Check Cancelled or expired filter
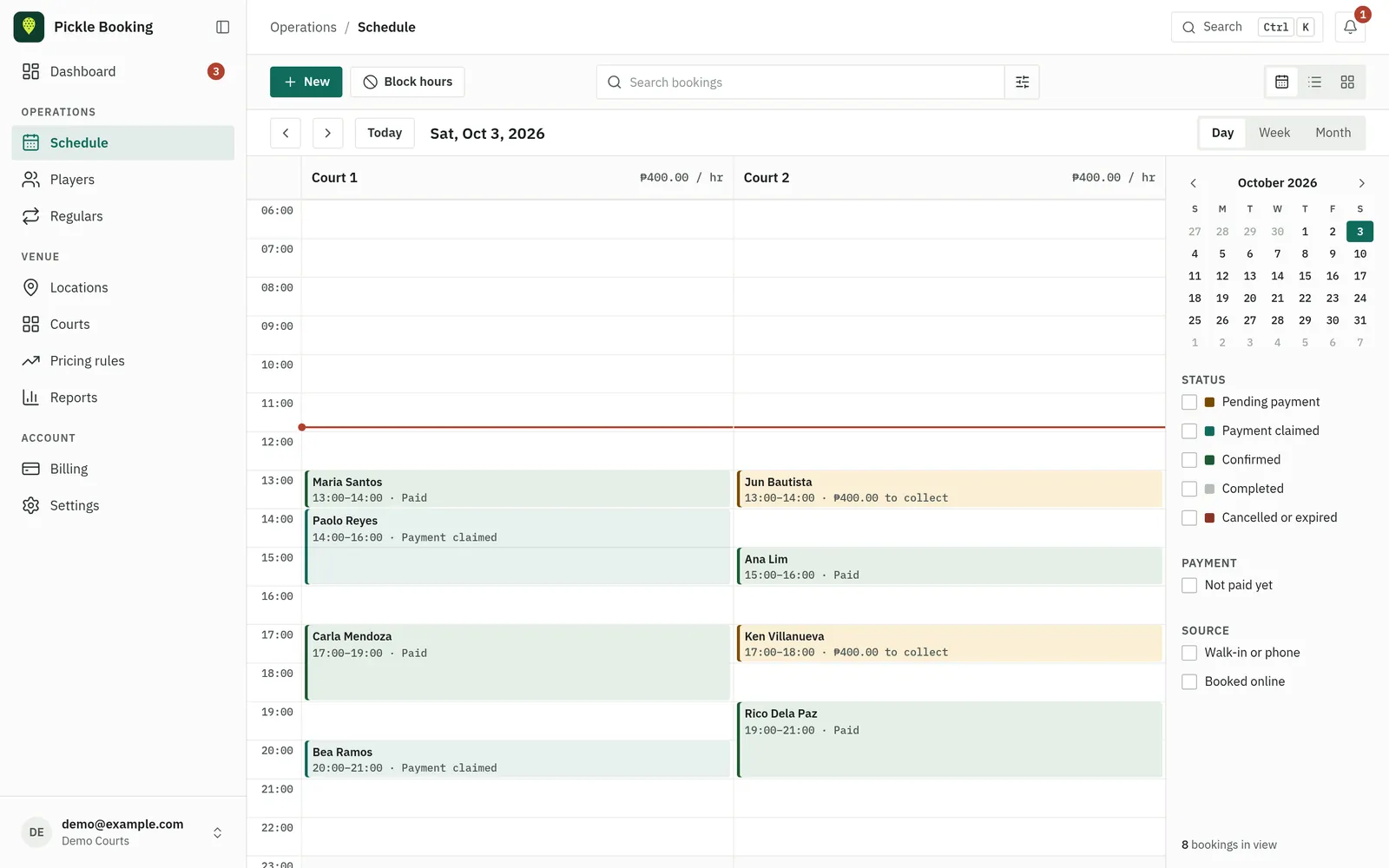The image size is (1389, 868). [1189, 517]
